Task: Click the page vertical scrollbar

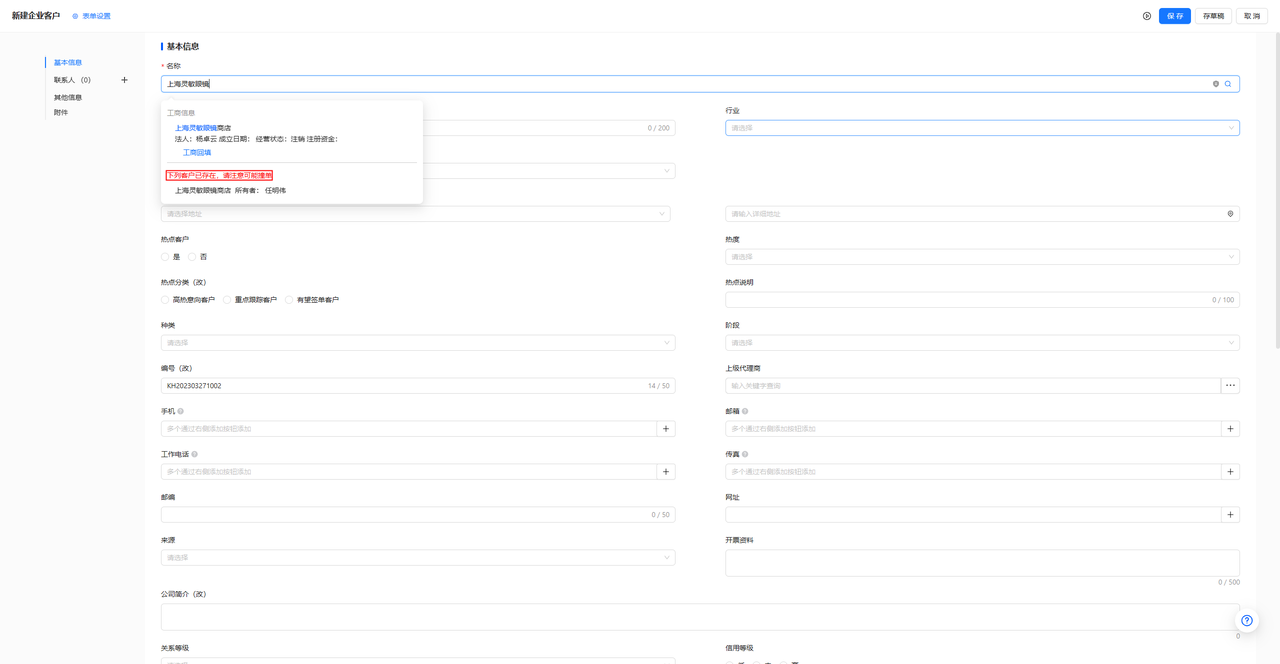Action: point(1276,190)
